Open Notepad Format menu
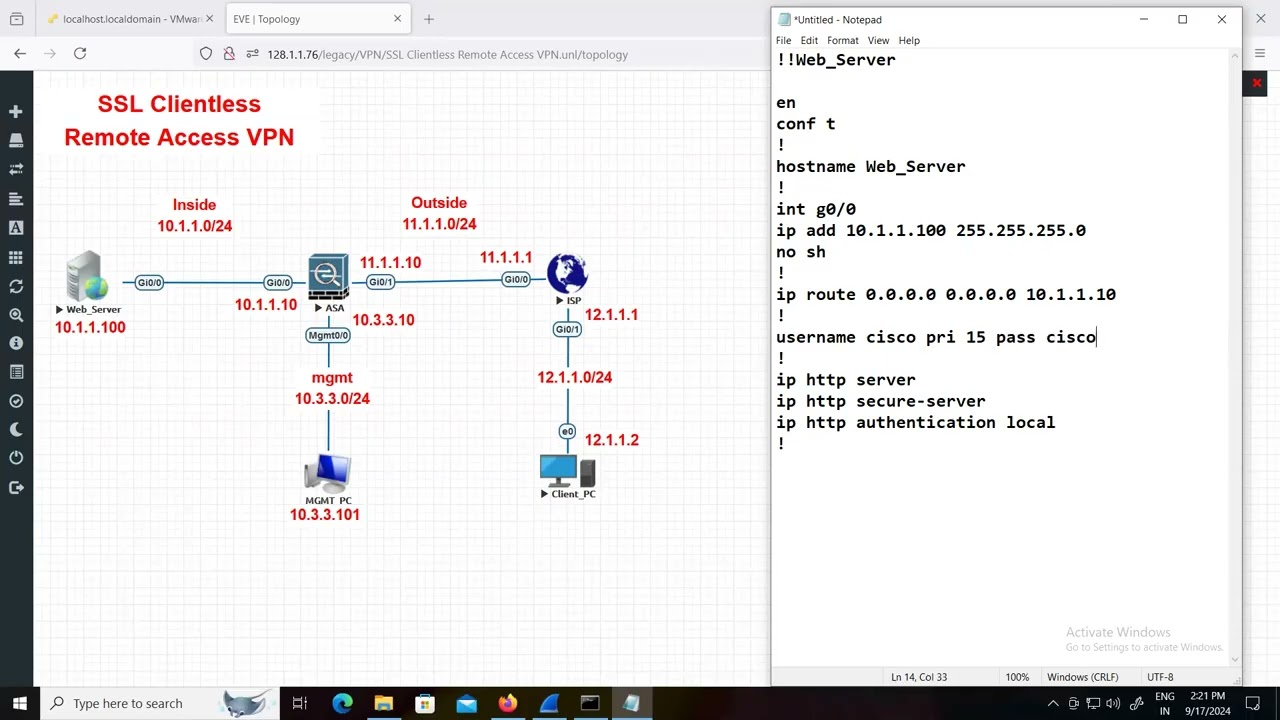Image resolution: width=1280 pixels, height=720 pixels. [x=842, y=40]
